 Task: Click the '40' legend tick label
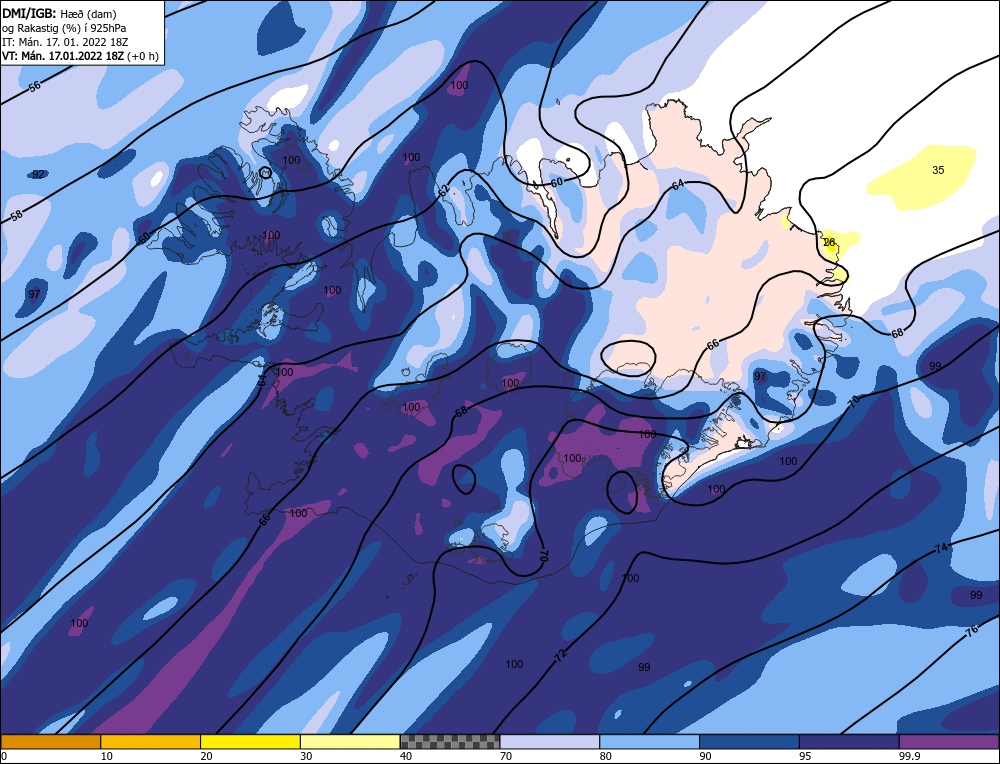406,756
